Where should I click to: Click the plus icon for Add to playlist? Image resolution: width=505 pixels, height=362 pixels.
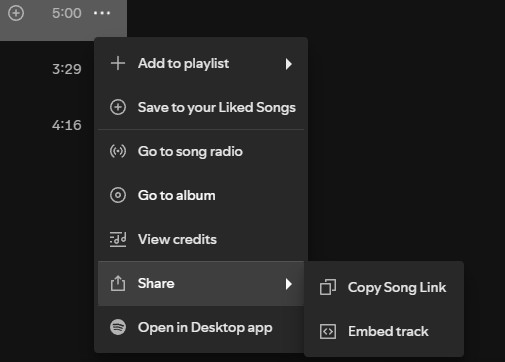point(118,63)
